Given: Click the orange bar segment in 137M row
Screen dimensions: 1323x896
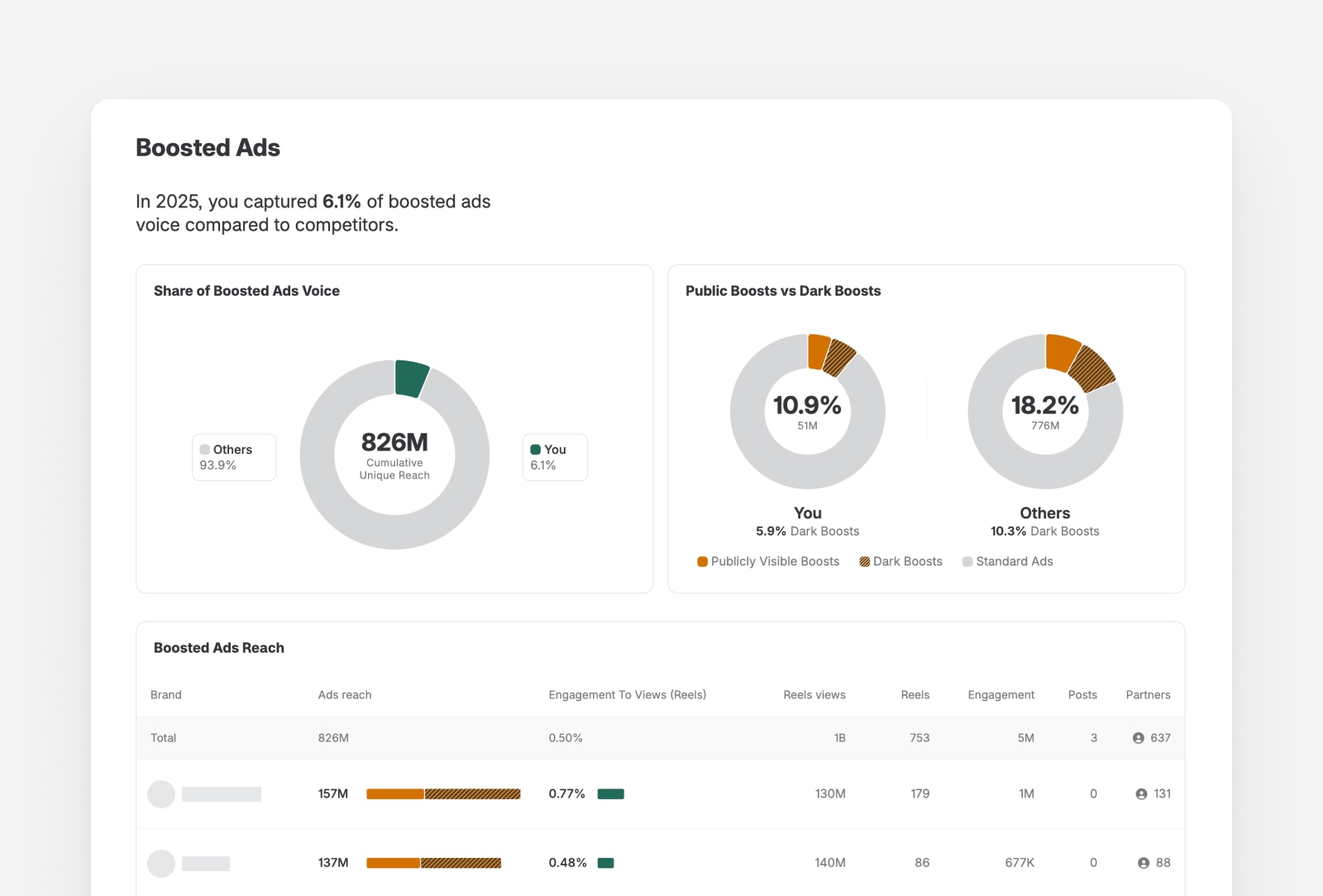Looking at the screenshot, I should click(394, 863).
